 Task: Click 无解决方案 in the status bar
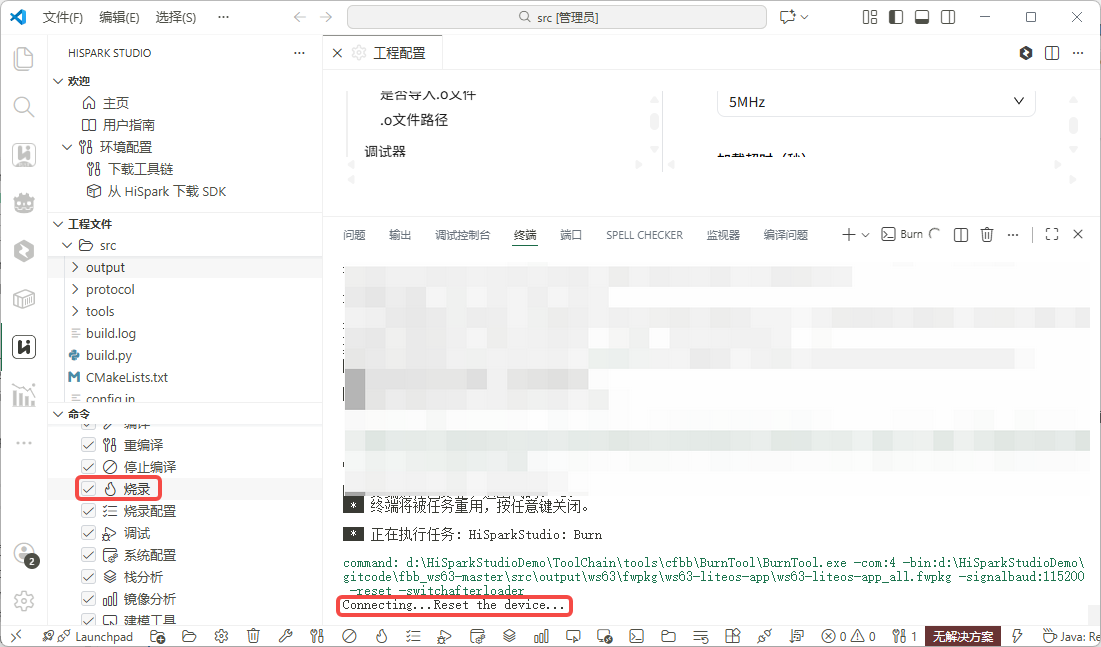tap(963, 636)
